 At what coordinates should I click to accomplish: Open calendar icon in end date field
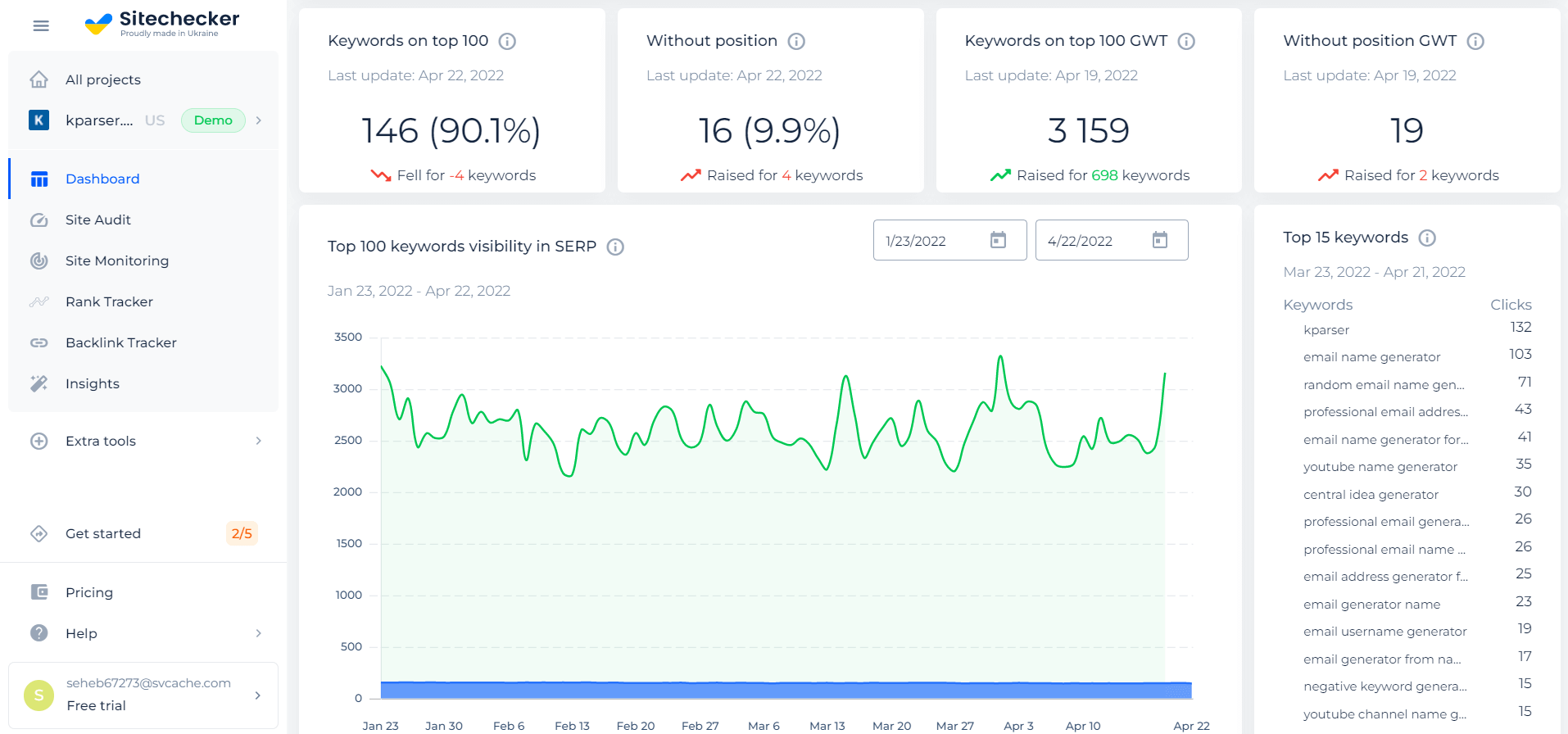pos(1160,240)
